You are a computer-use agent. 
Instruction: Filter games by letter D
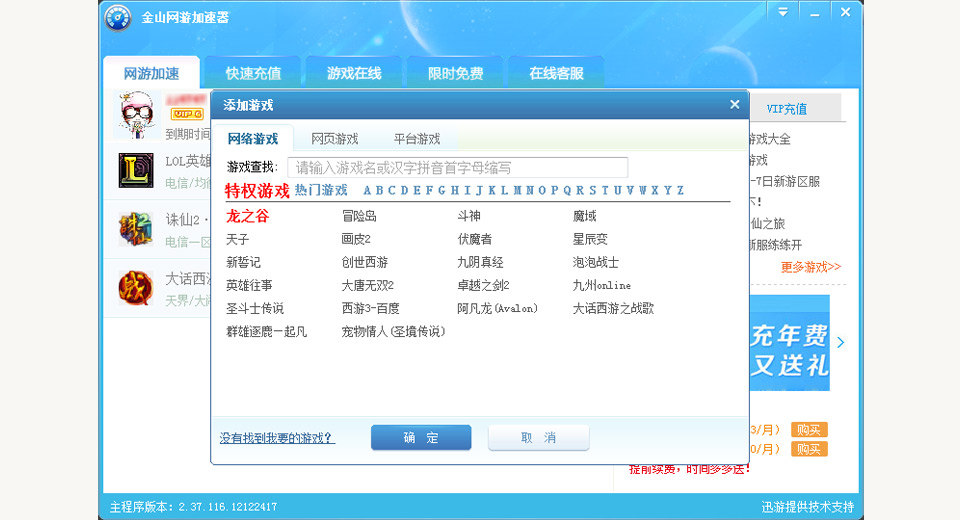pyautogui.click(x=404, y=190)
